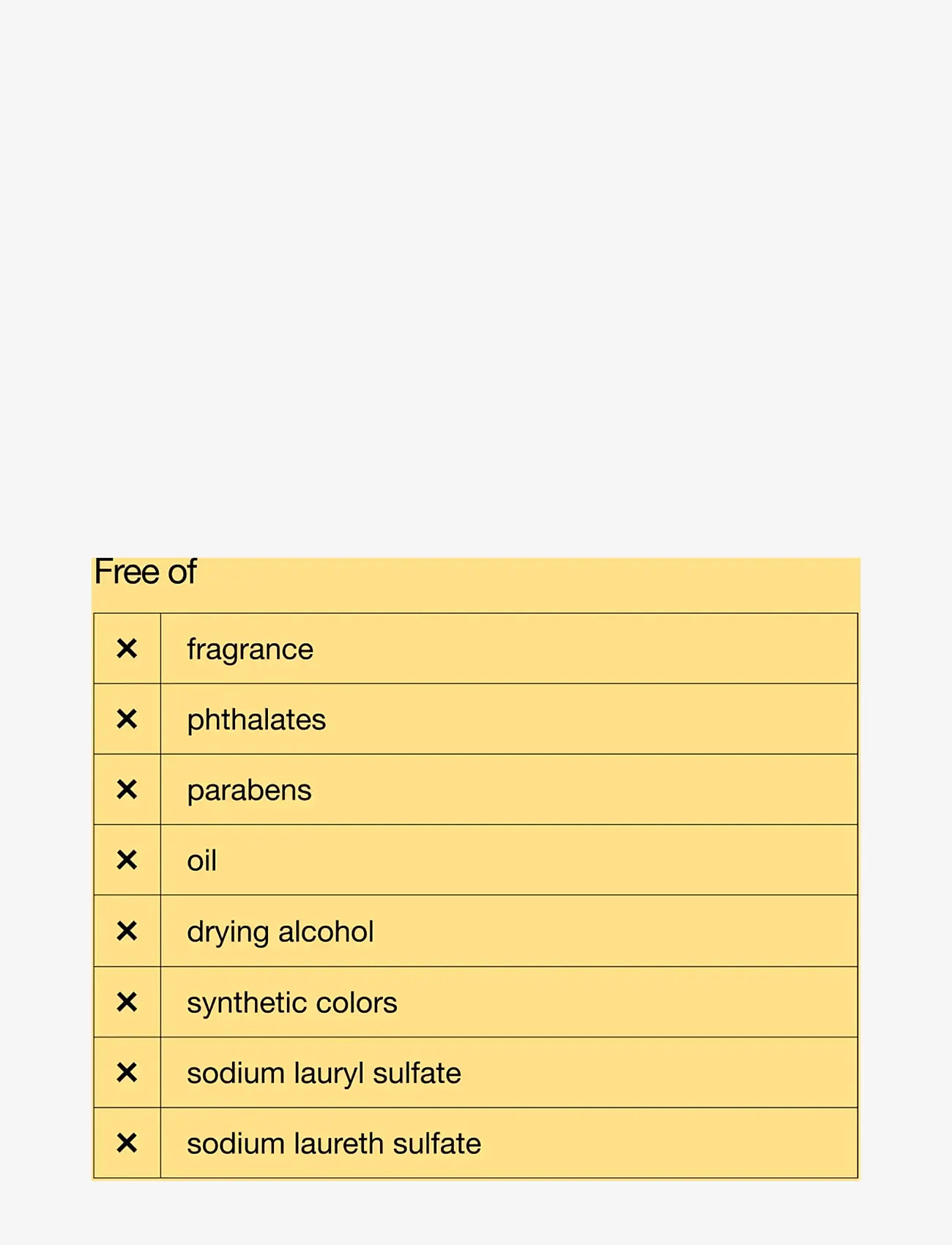
Task: Click the 'parabens' label
Action: point(249,791)
